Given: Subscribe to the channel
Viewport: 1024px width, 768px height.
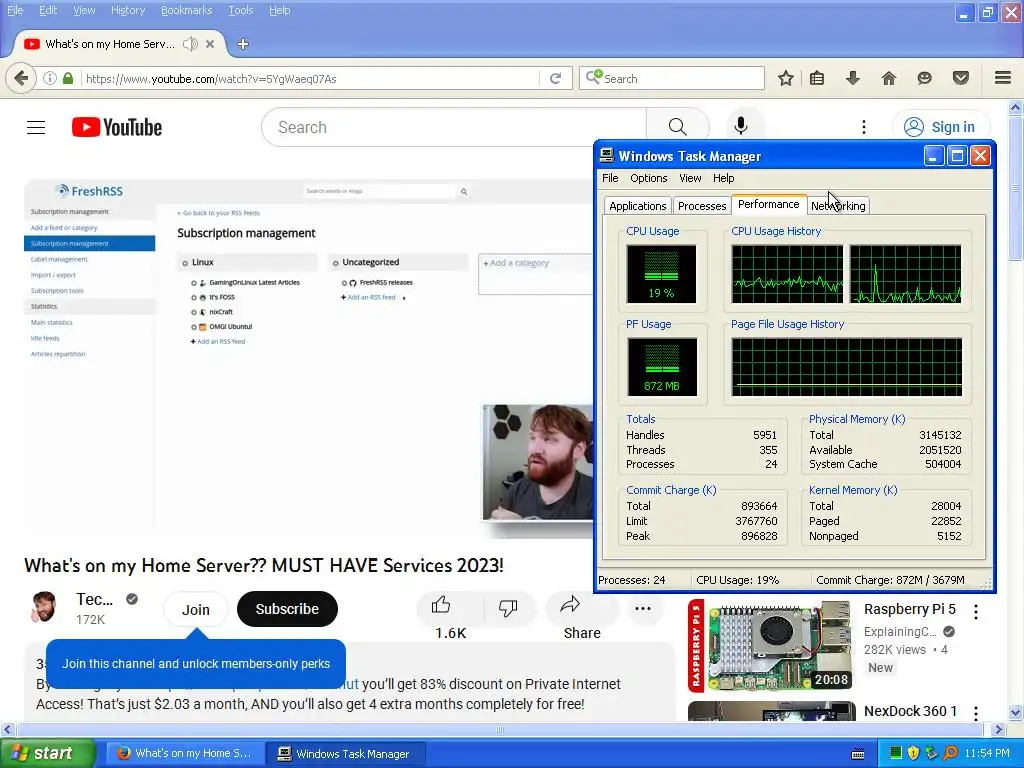Looking at the screenshot, I should click(287, 609).
